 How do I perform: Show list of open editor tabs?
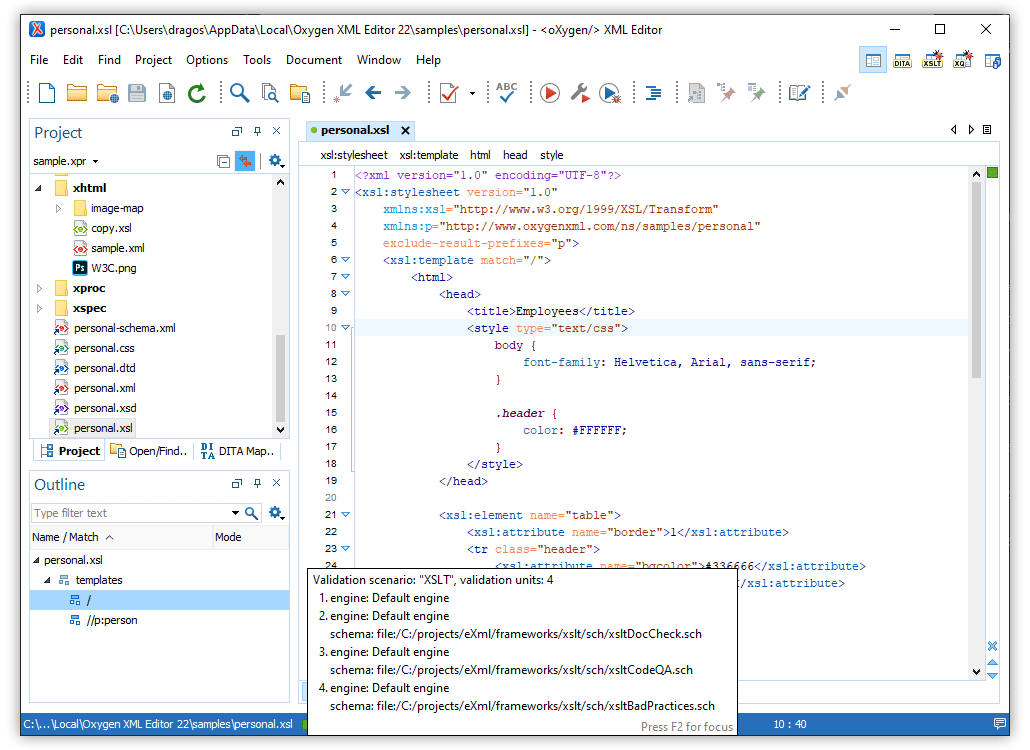click(x=987, y=130)
